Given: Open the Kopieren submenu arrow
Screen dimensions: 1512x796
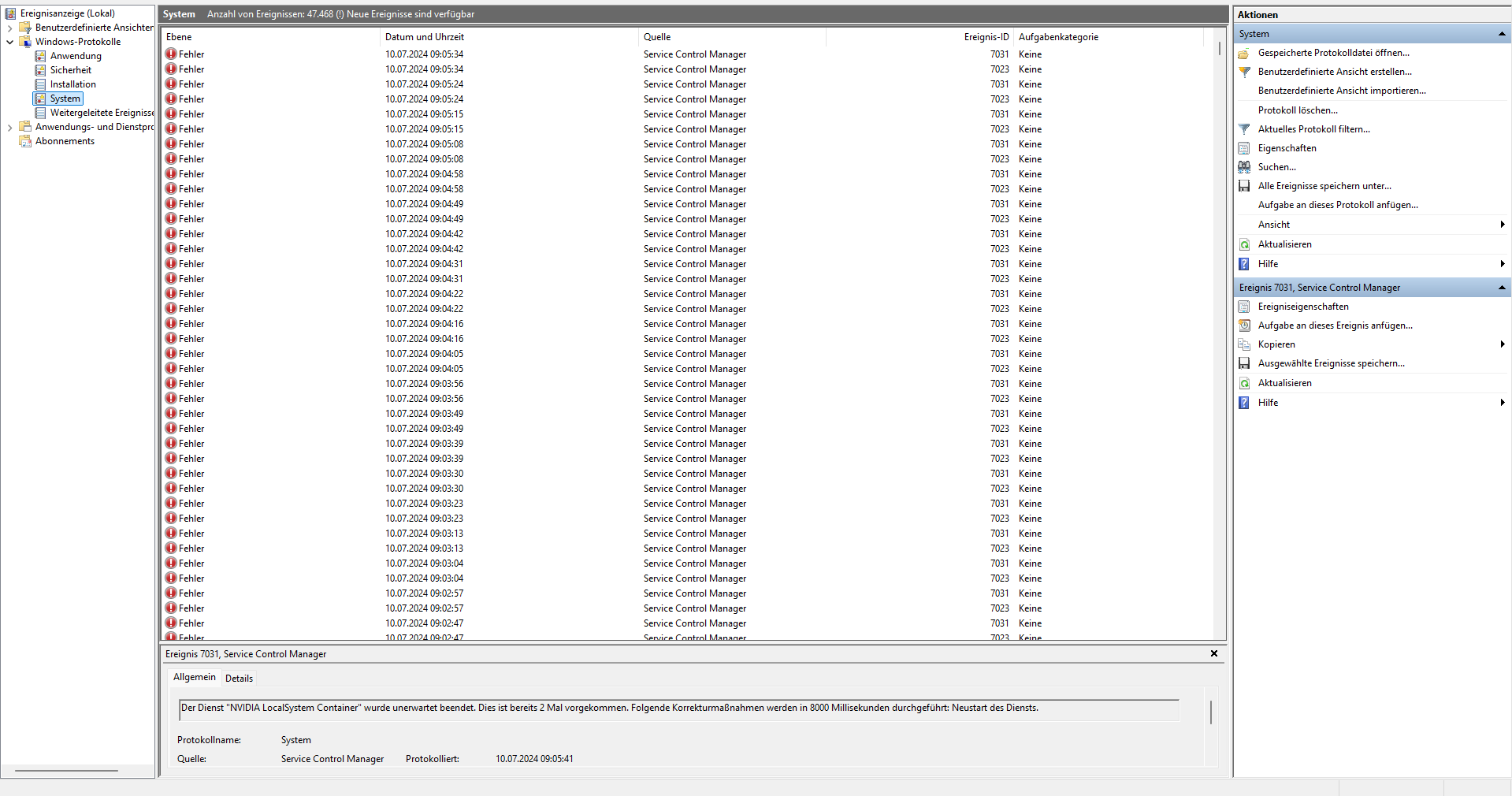Looking at the screenshot, I should coord(1503,344).
